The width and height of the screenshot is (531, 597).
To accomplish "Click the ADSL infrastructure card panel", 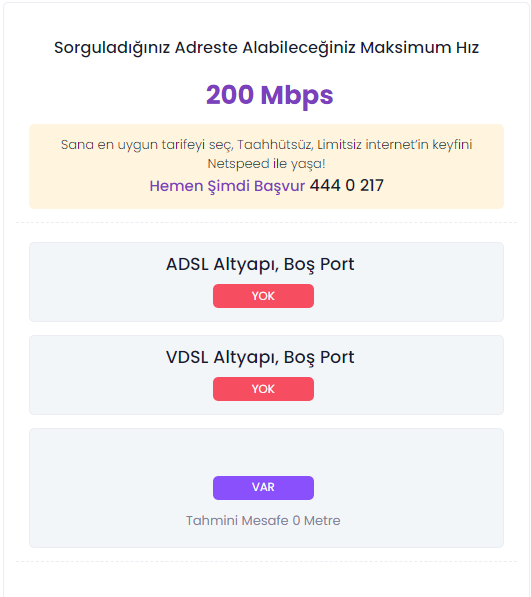I will (x=266, y=282).
